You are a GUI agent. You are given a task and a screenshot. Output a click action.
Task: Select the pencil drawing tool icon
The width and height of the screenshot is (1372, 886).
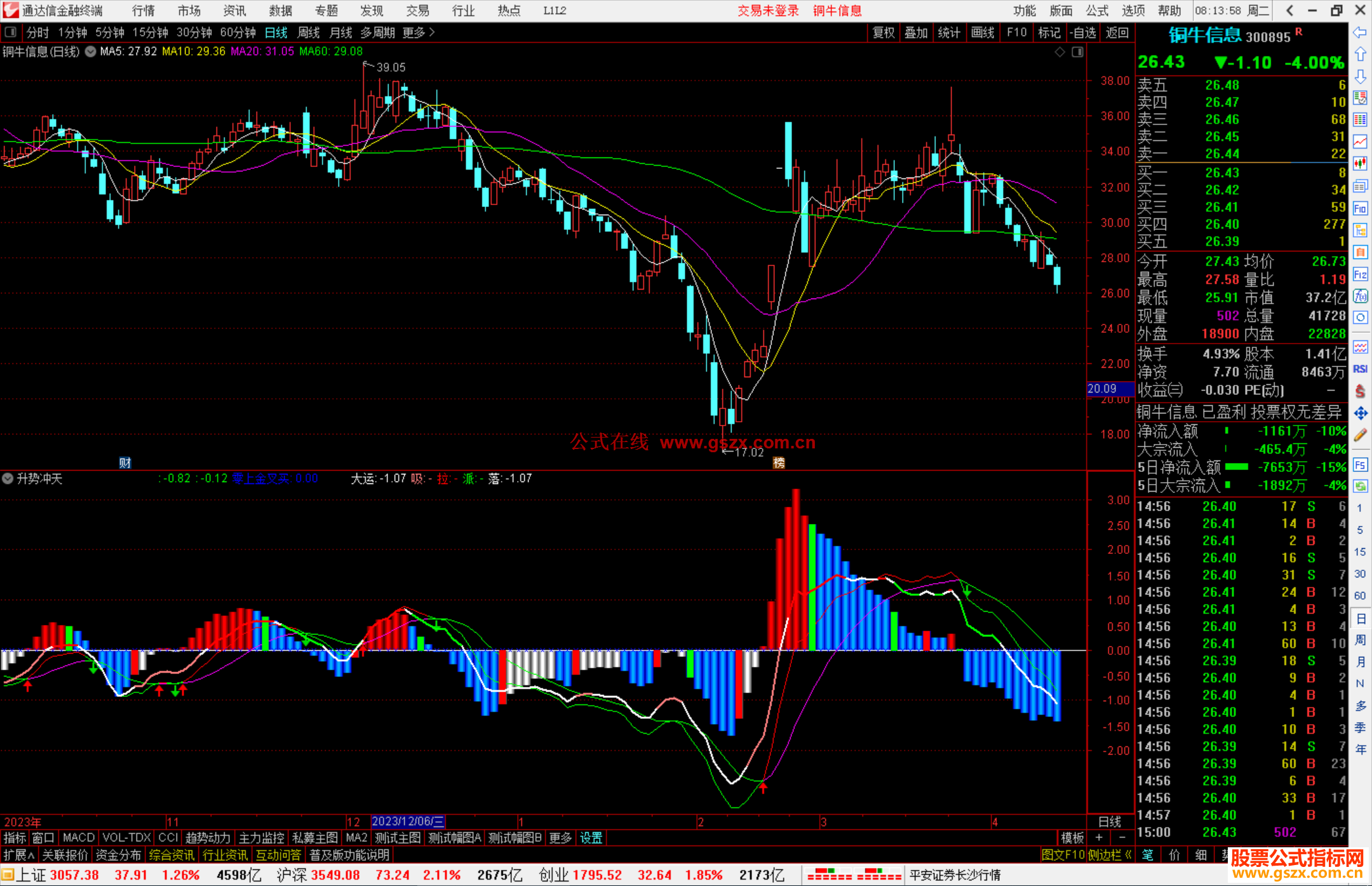pos(1360,436)
